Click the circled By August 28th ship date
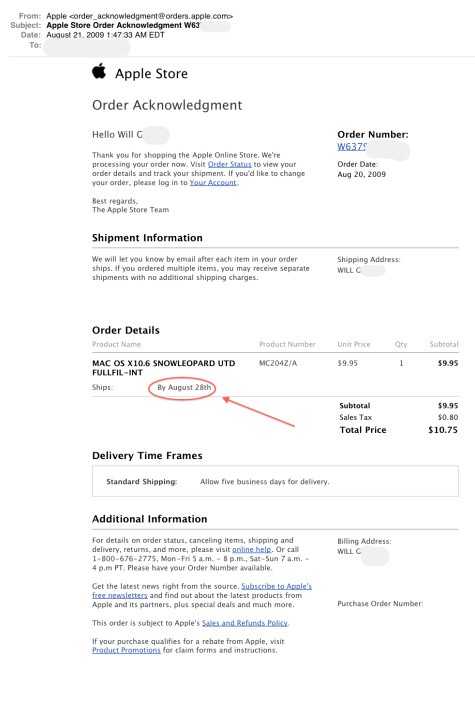Viewport: 475px width, 702px height. 184,387
